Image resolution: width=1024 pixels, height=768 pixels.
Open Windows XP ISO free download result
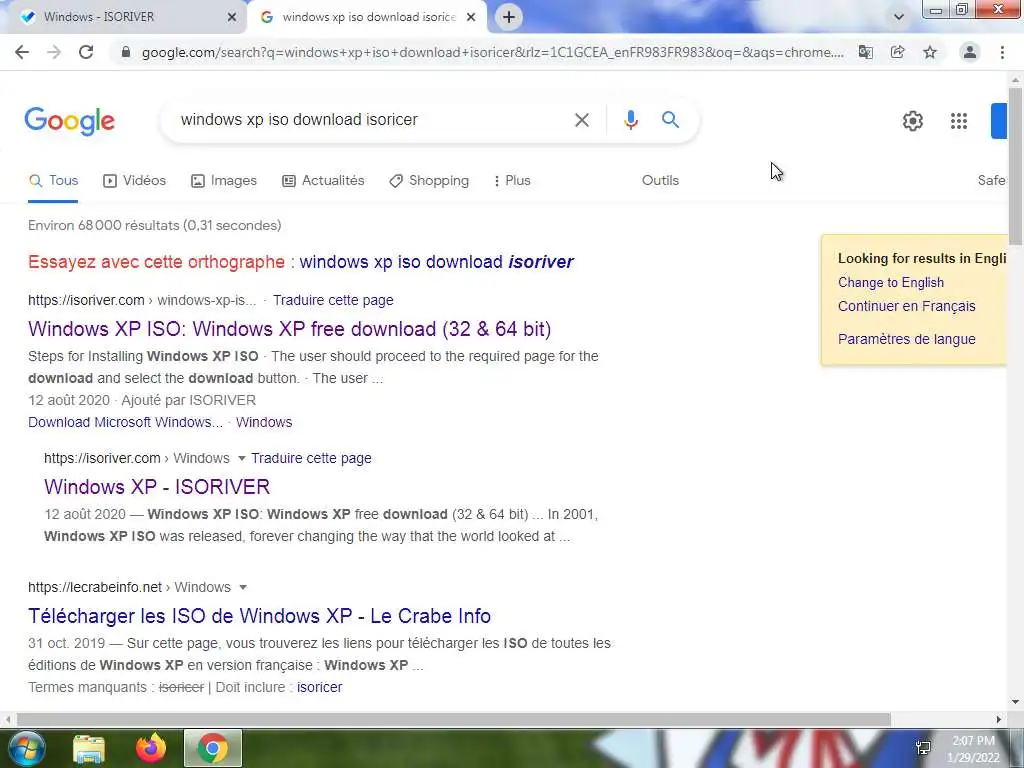tap(289, 329)
